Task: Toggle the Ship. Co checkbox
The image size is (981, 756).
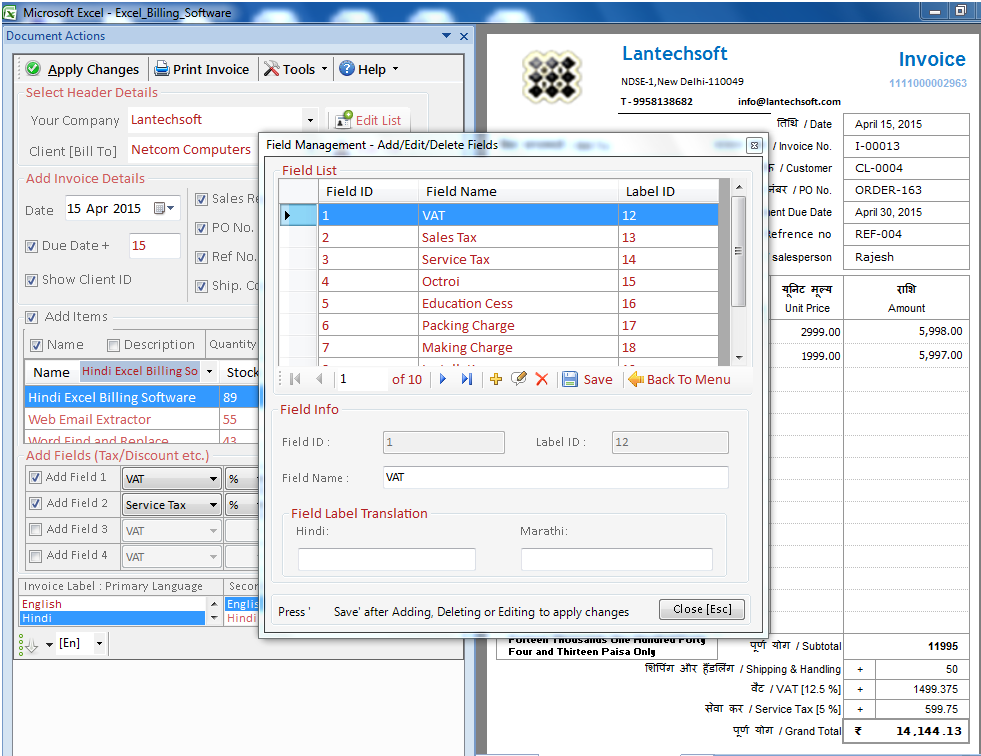Action: [x=201, y=287]
